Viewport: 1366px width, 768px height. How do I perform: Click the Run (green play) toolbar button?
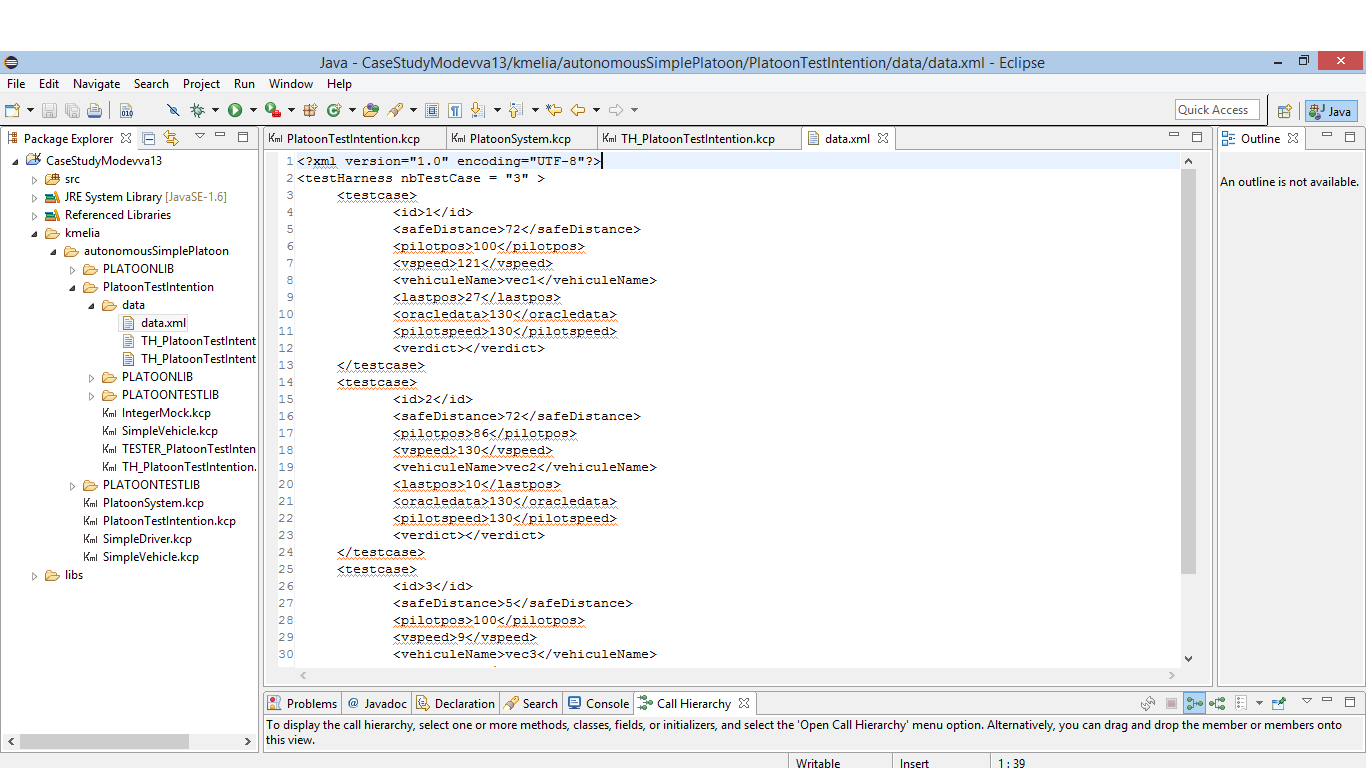(235, 110)
